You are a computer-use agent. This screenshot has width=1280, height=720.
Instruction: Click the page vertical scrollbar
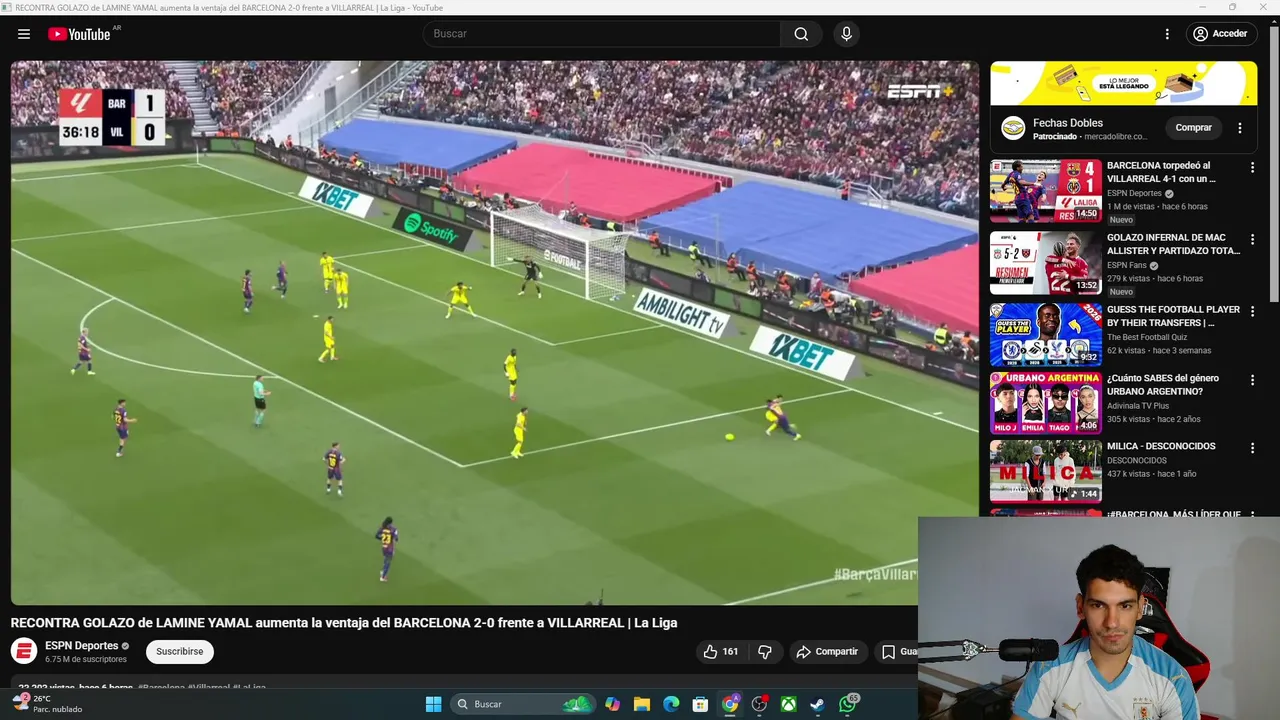click(x=1273, y=166)
